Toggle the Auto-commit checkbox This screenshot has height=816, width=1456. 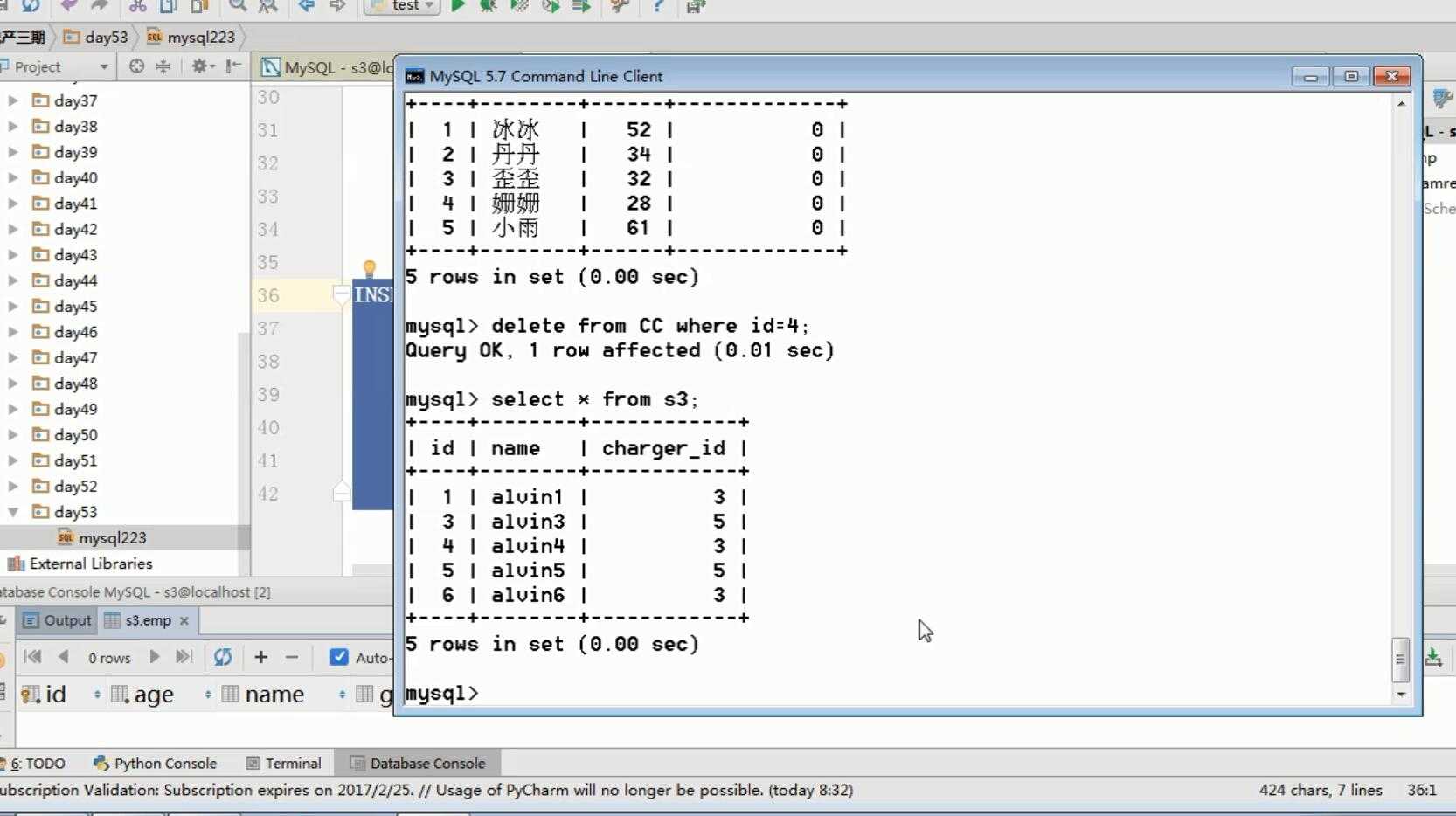point(339,657)
